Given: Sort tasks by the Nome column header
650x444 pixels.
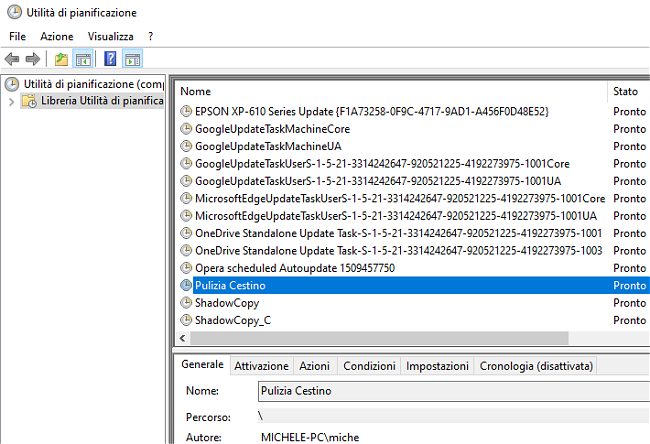Looking at the screenshot, I should [x=392, y=91].
